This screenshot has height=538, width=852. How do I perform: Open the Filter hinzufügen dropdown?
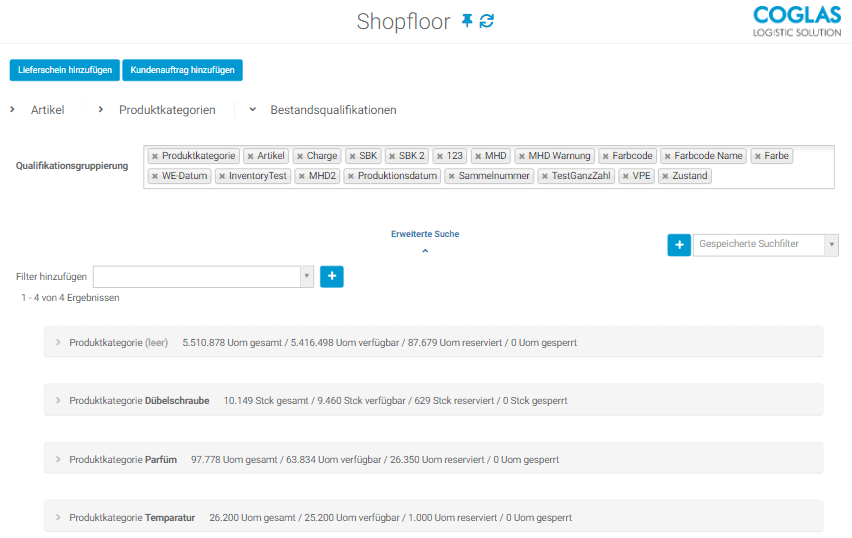(306, 277)
